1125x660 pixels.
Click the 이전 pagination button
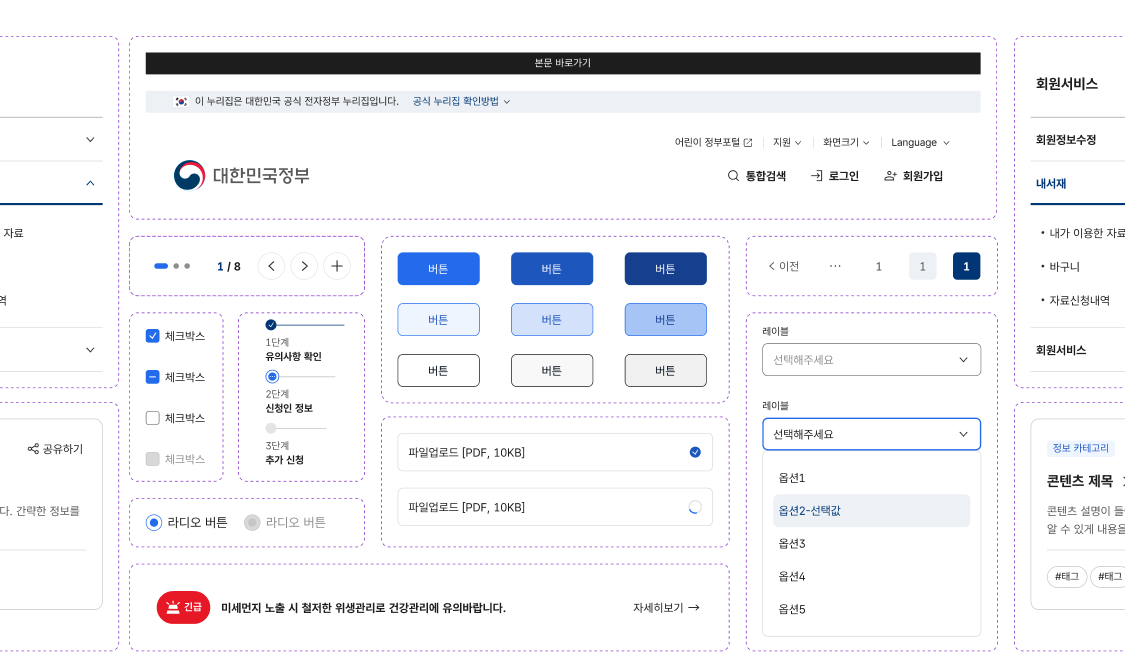(x=783, y=266)
